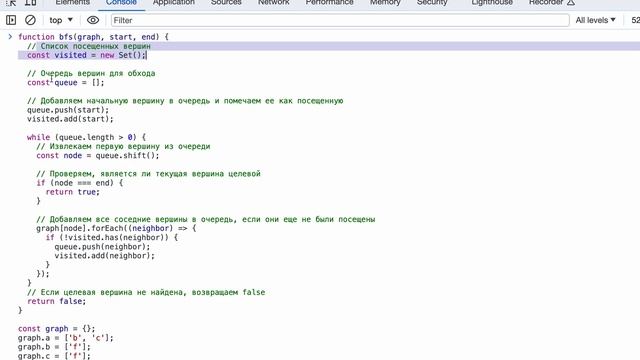Activate the inspect element picker icon

11,2
